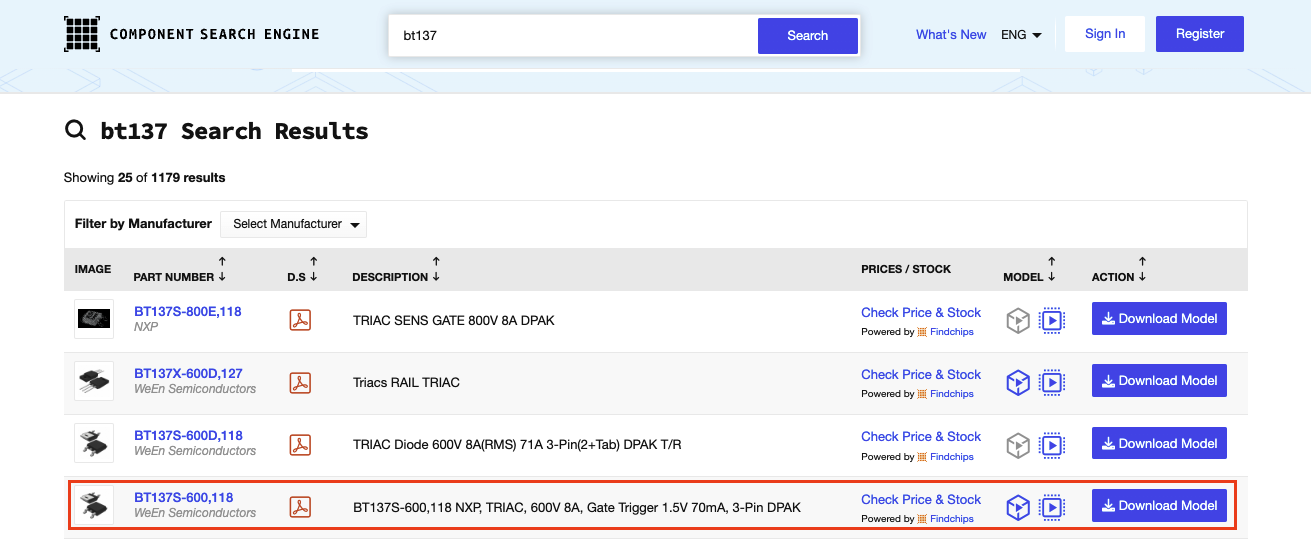The height and width of the screenshot is (544, 1311).
Task: Click footprint preview icon for BT137S-600,118
Action: pyautogui.click(x=1052, y=507)
